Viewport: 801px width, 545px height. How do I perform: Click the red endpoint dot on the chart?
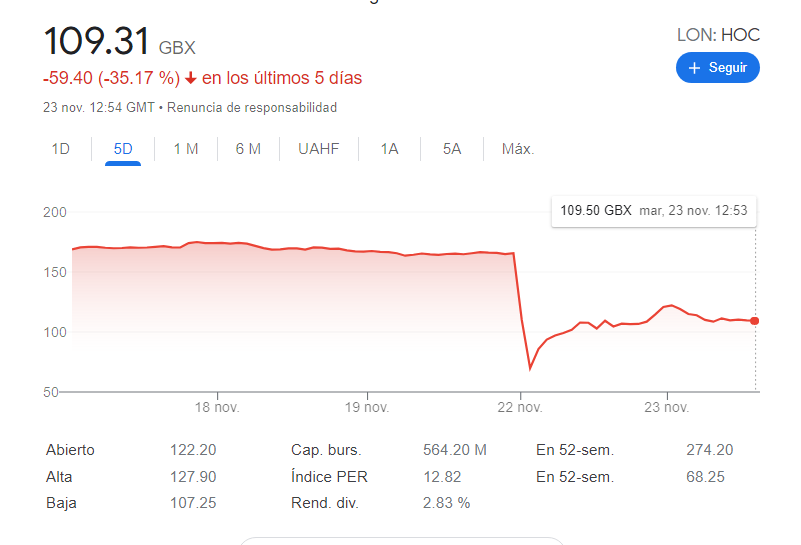(754, 321)
